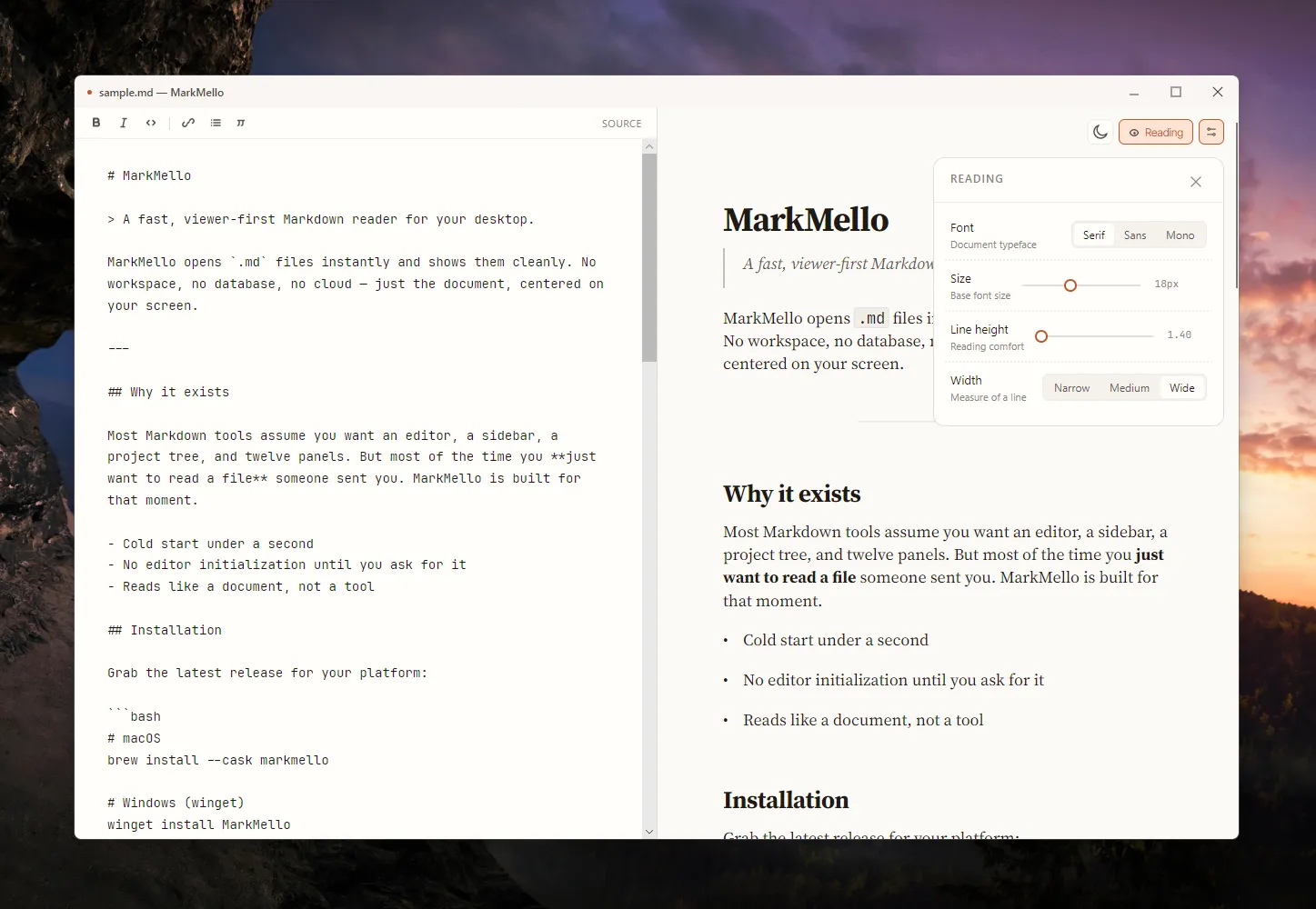
Task: Click 'winget install MarkMello' in the source
Action: tap(199, 824)
